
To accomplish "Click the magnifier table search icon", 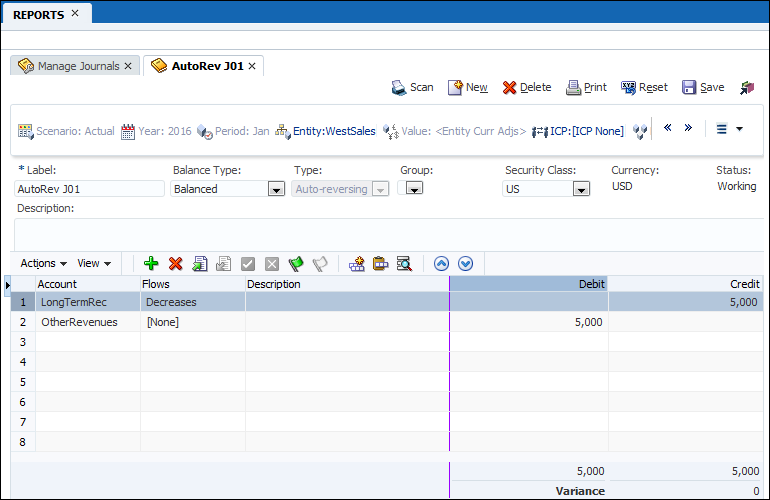I will point(404,264).
